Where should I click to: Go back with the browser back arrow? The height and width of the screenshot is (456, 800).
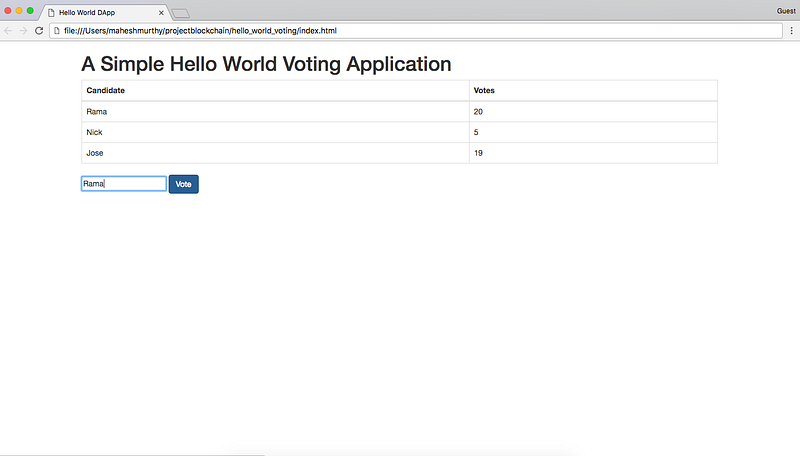pos(8,31)
